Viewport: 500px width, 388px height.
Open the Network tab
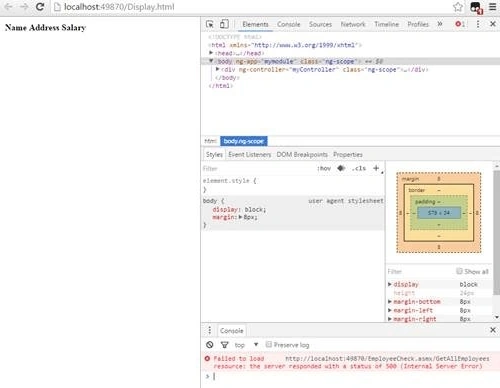tap(353, 24)
